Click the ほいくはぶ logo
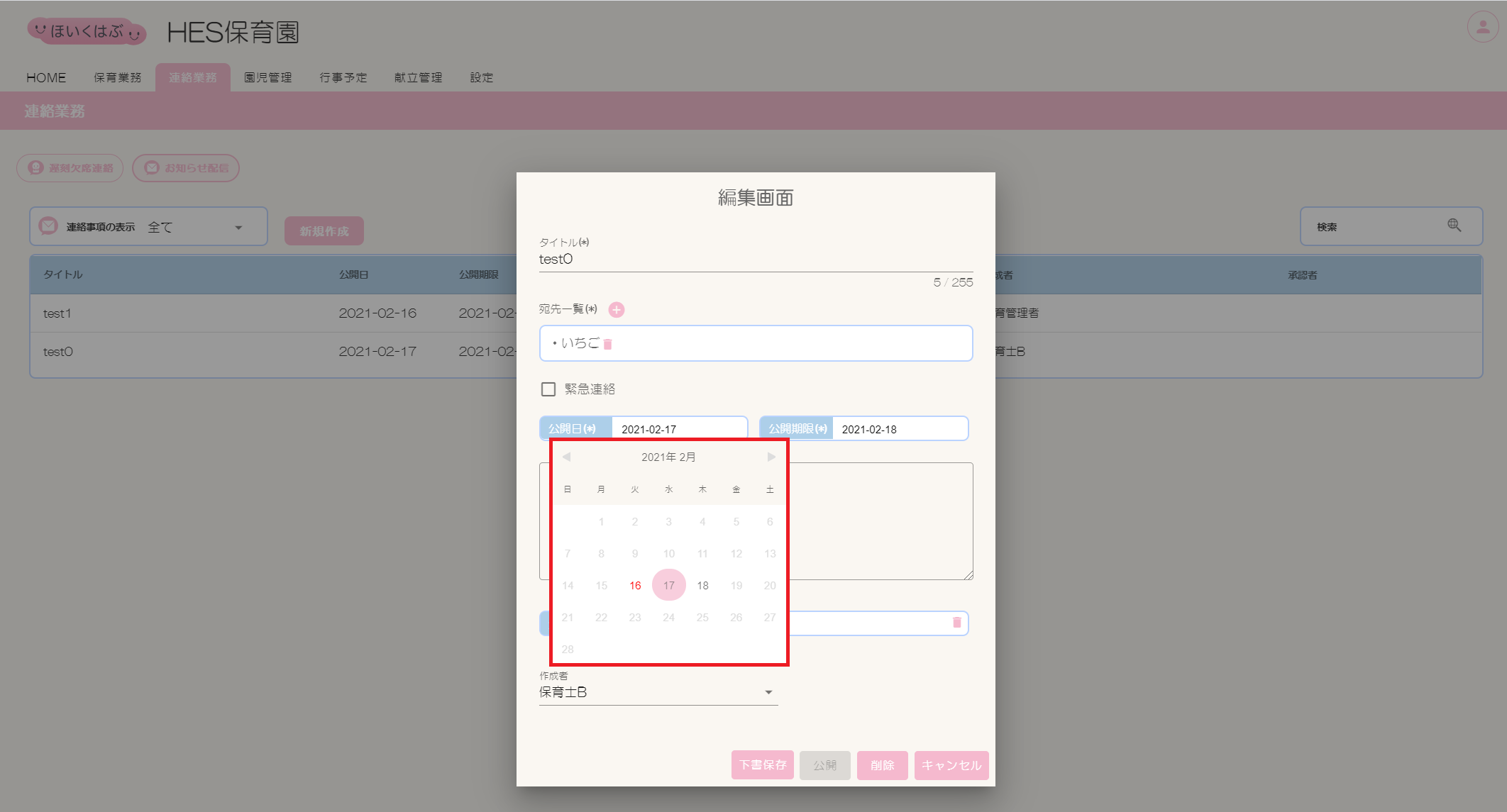 pos(87,31)
